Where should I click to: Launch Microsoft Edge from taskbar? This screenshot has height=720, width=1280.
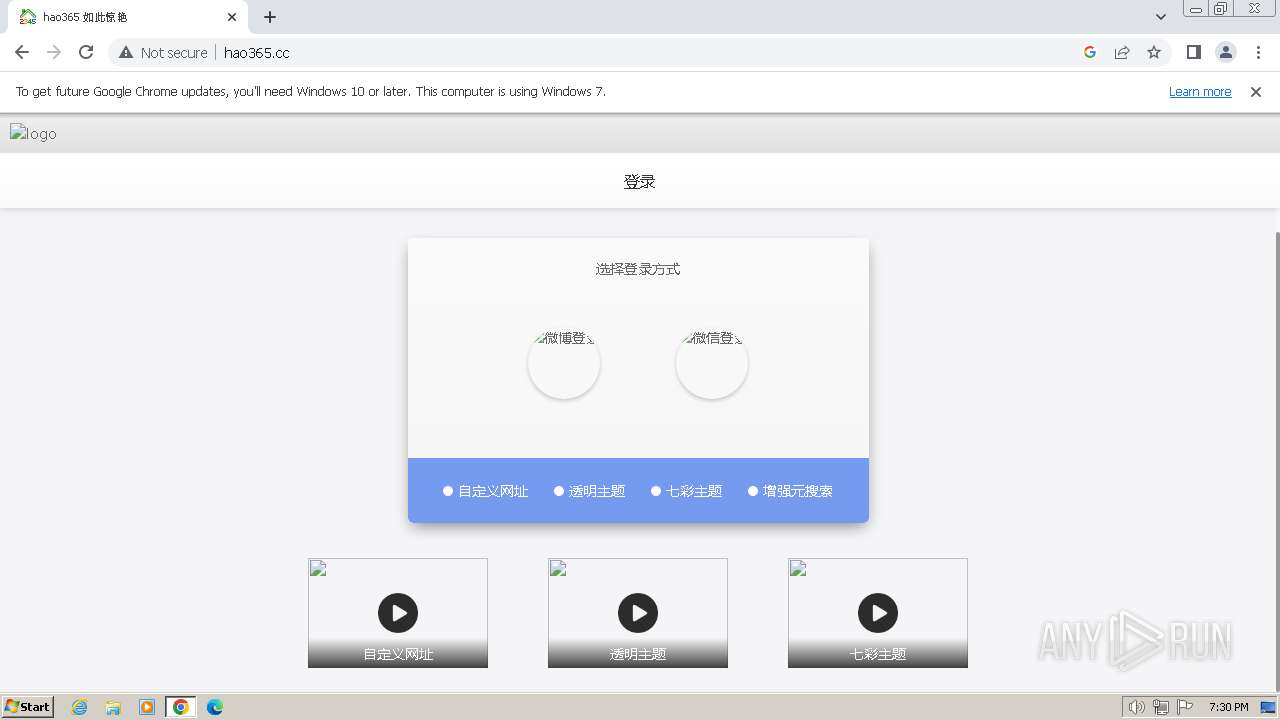pyautogui.click(x=215, y=707)
